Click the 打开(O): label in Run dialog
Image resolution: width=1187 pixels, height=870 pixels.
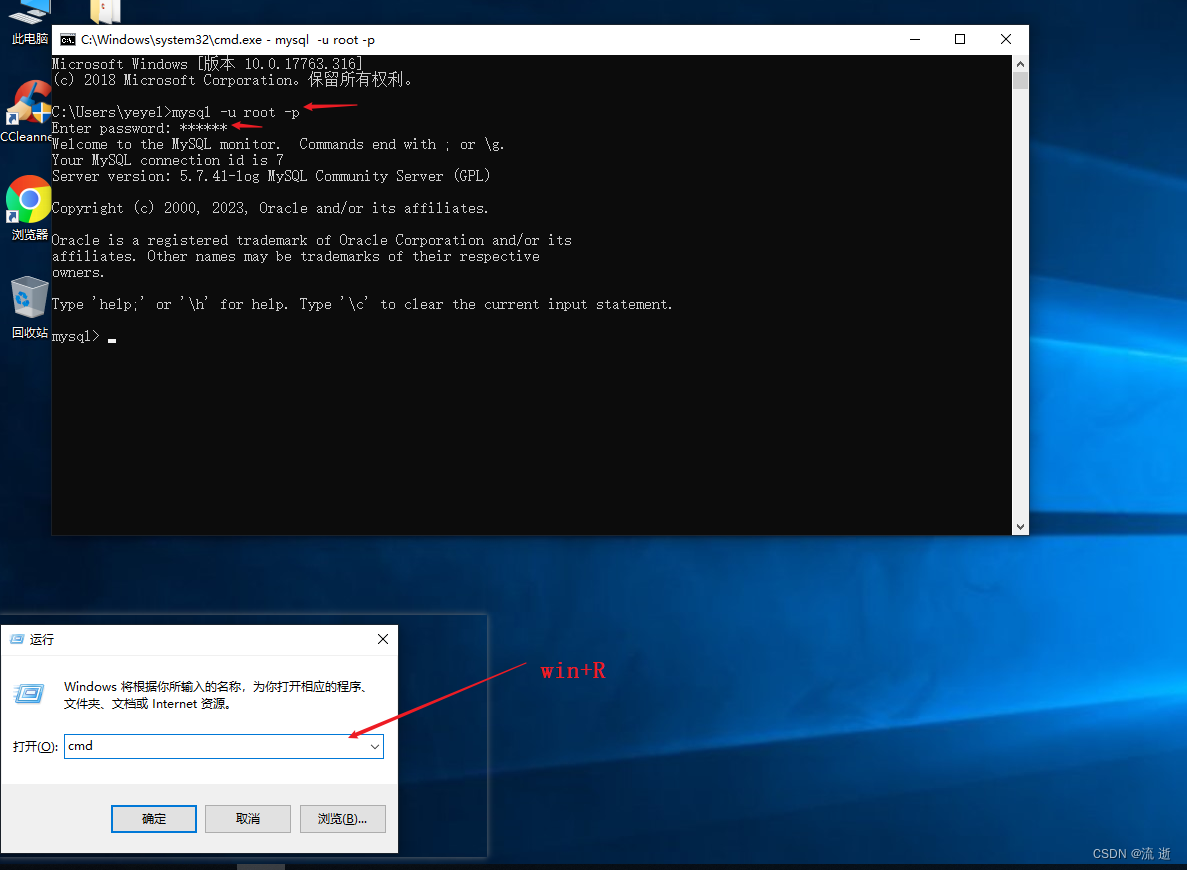(35, 747)
